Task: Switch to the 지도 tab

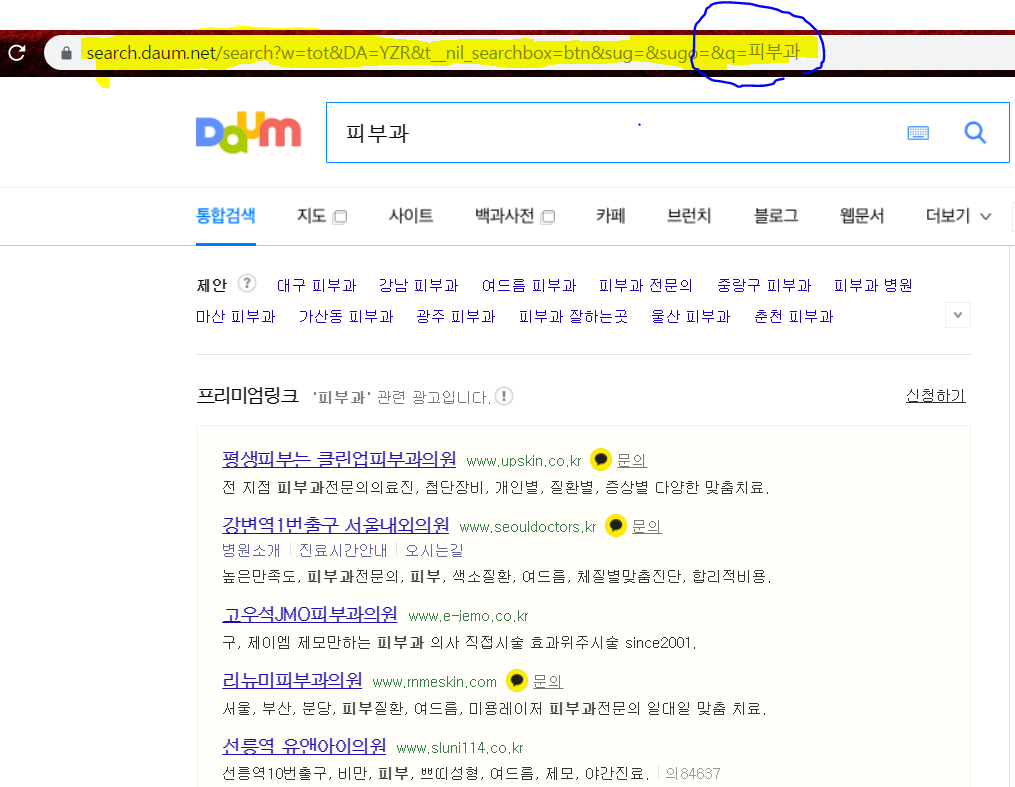Action: [311, 216]
